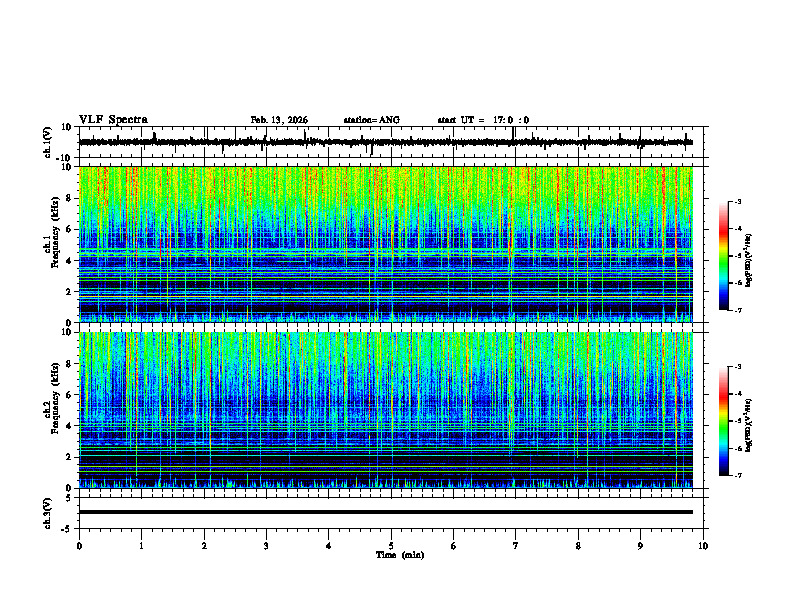Click inside the ch.2 spectrogram panel
This screenshot has width=792, height=612.
(386, 410)
